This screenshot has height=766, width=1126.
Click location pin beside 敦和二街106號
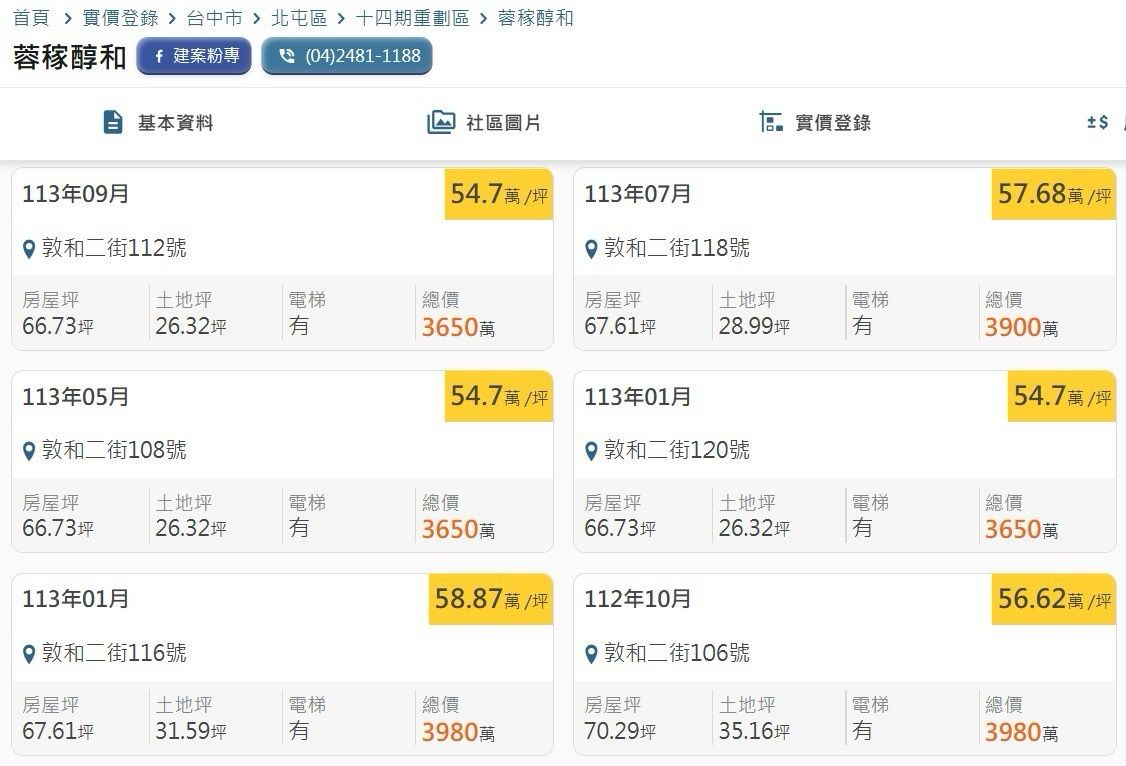(592, 655)
